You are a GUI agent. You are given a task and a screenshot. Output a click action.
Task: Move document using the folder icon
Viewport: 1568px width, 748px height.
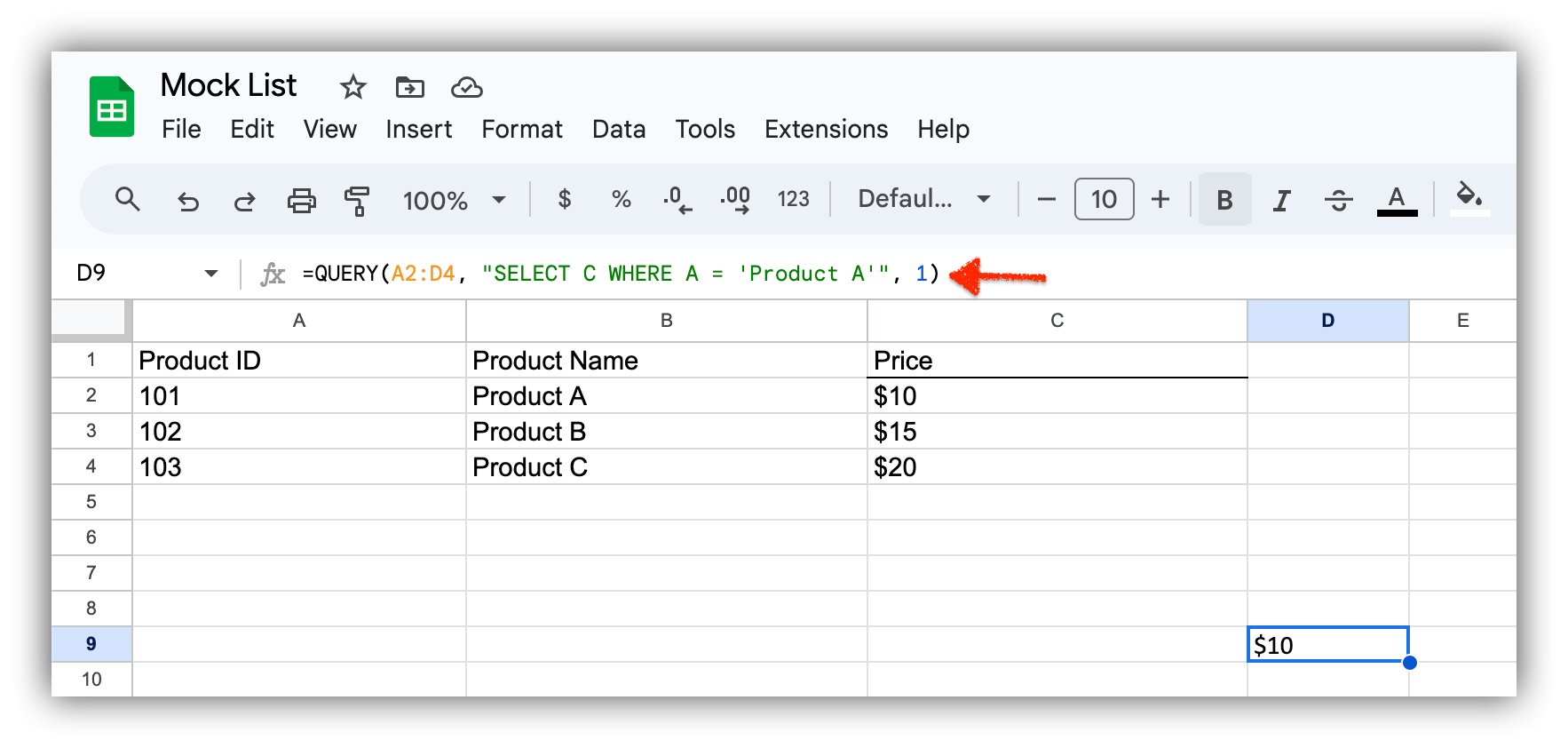click(409, 87)
